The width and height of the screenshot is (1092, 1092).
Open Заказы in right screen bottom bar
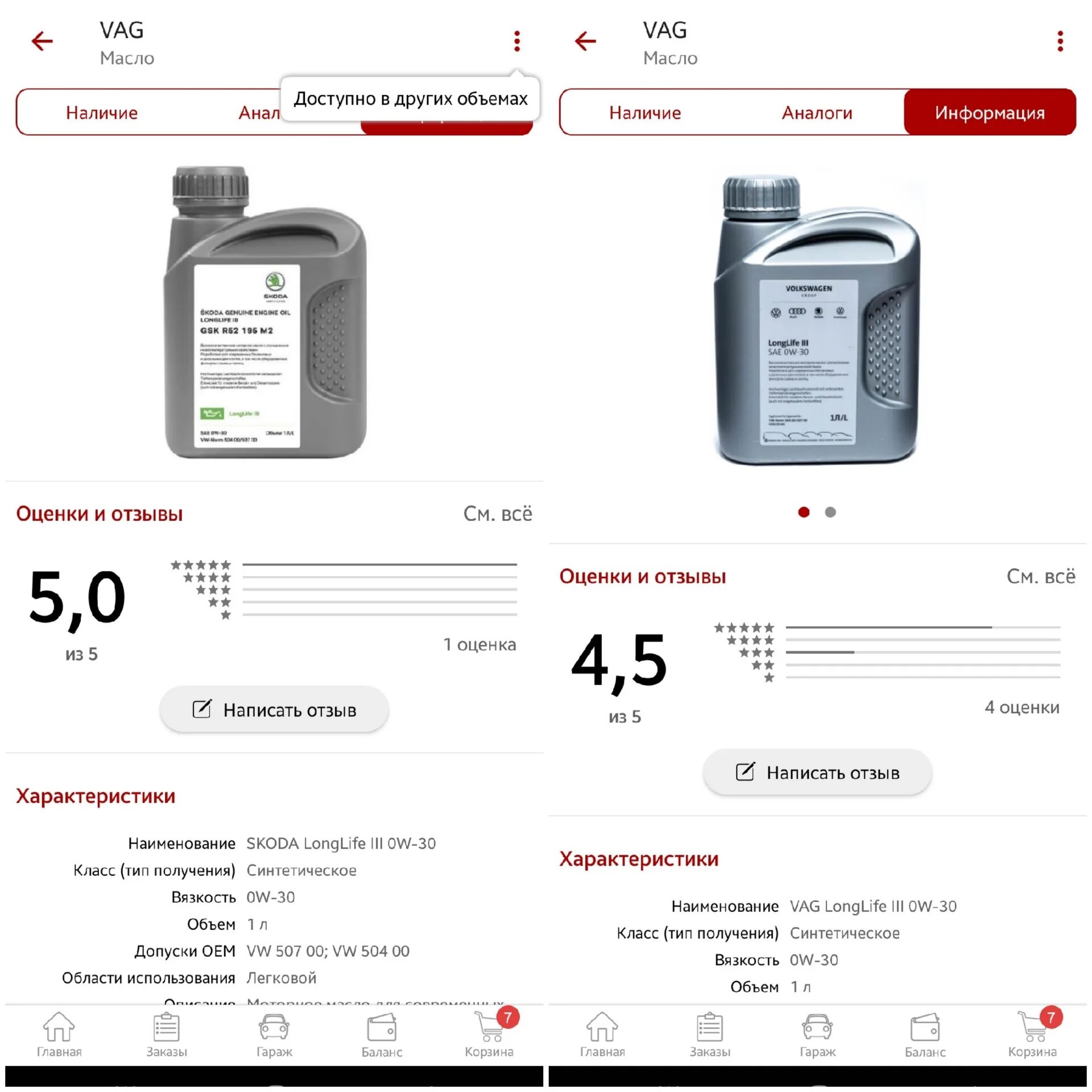710,1035
